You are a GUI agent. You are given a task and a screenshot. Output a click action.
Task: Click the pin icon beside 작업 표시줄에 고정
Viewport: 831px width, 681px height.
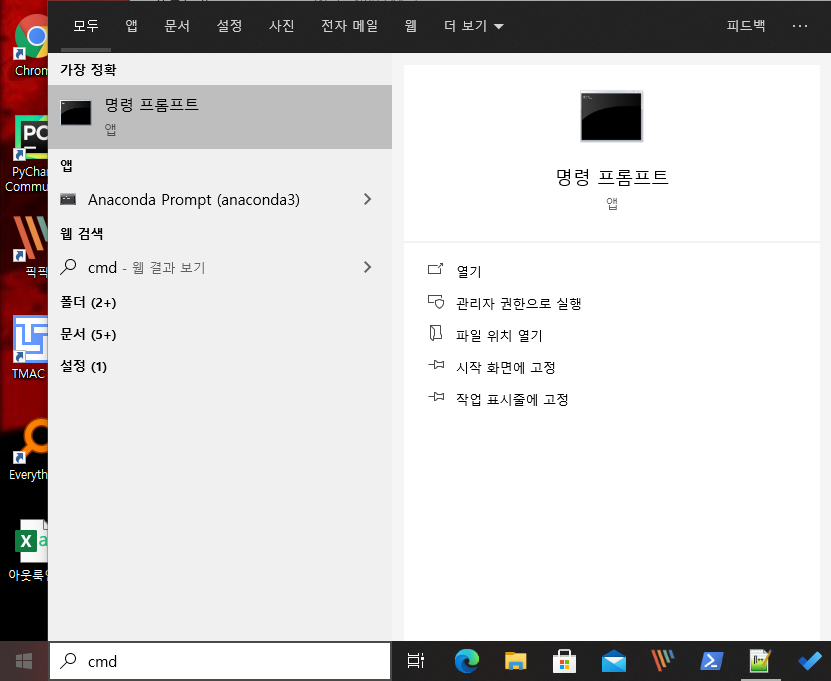(436, 396)
